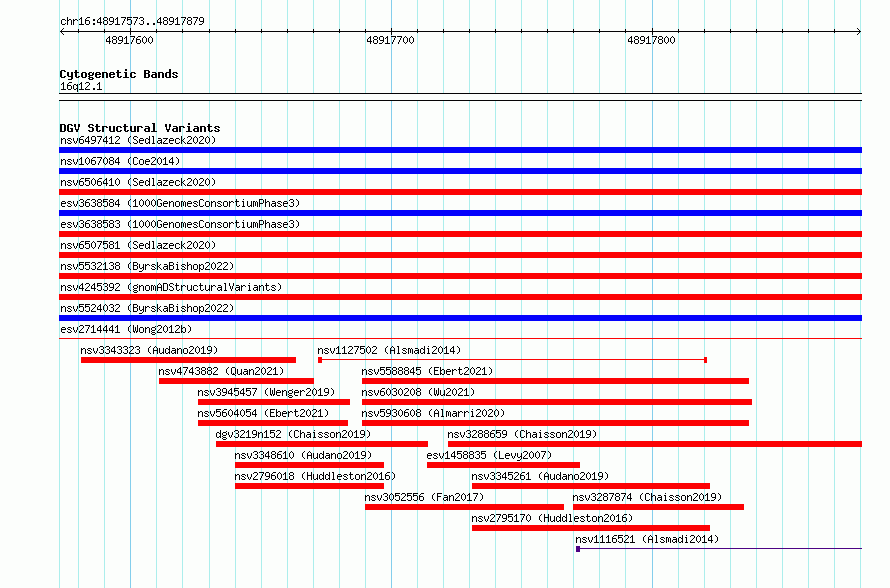Click the blue bar under nsv1067084

tap(460, 171)
